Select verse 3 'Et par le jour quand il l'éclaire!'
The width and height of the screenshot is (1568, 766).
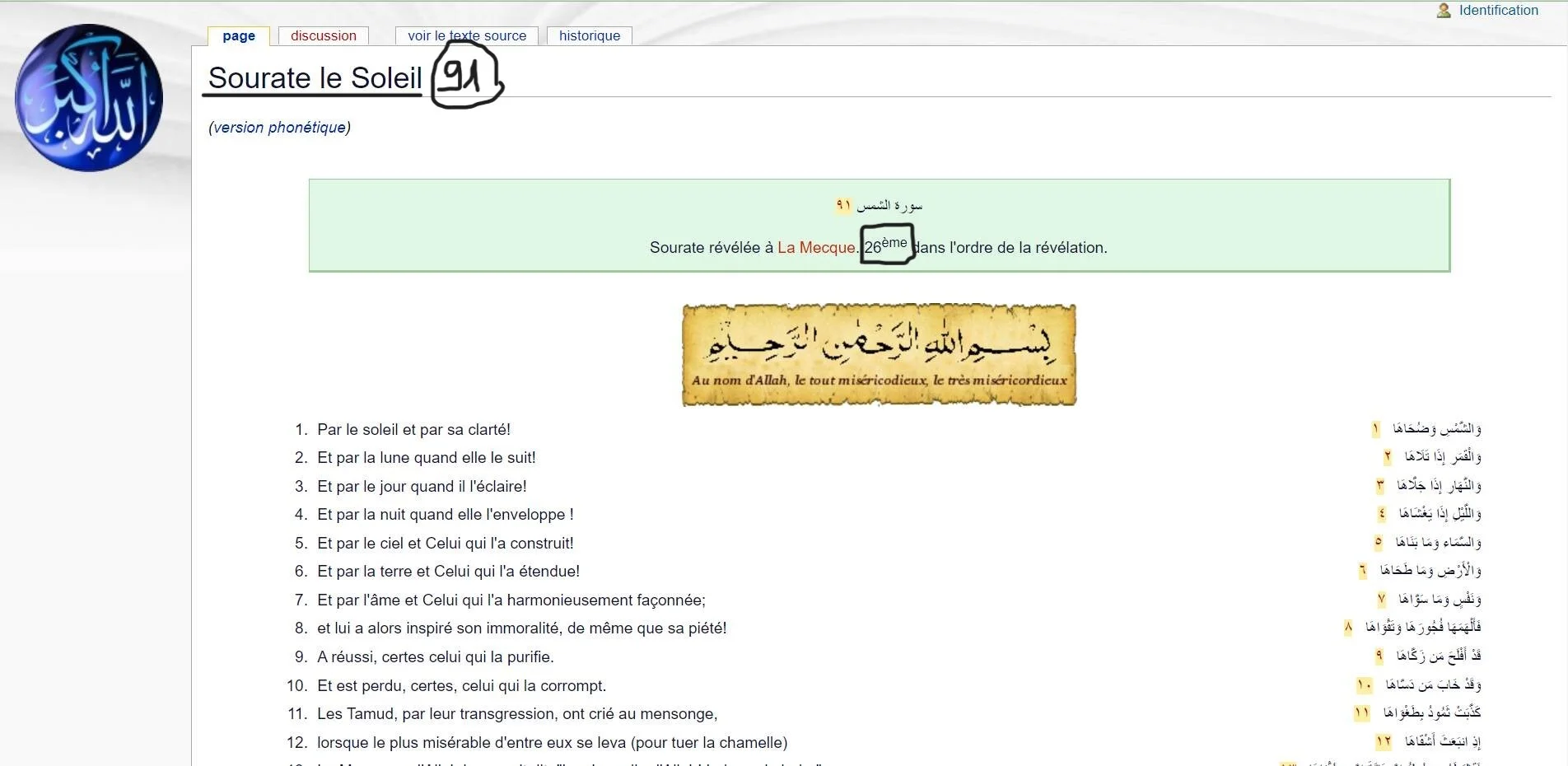[x=422, y=487]
